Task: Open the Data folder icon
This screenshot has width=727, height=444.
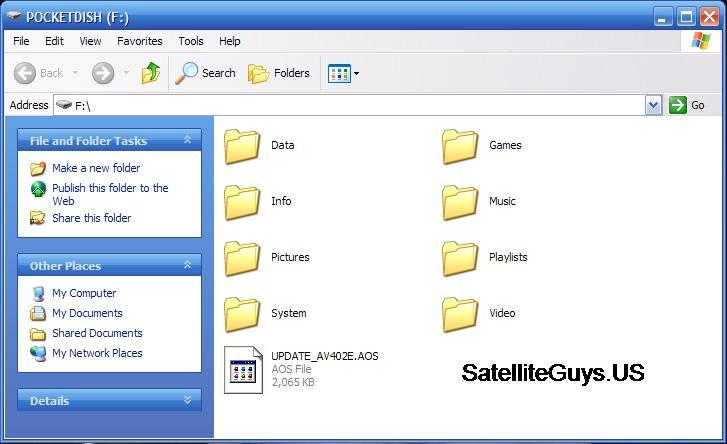Action: (242, 146)
